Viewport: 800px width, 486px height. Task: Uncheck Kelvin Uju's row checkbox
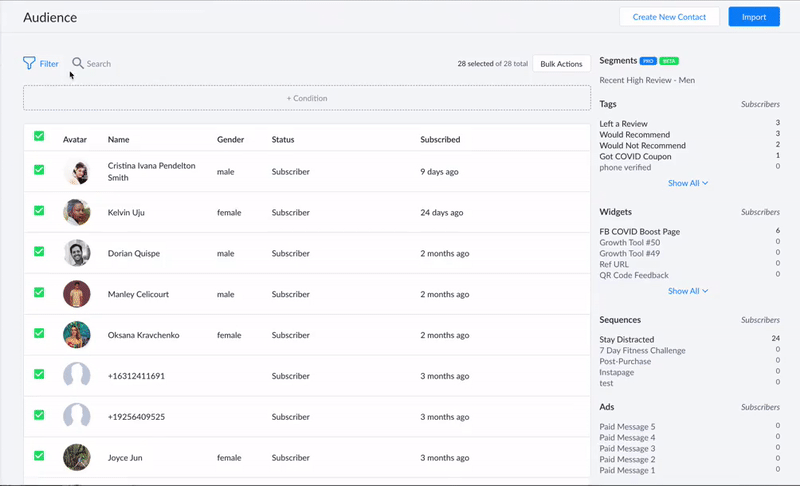39,211
